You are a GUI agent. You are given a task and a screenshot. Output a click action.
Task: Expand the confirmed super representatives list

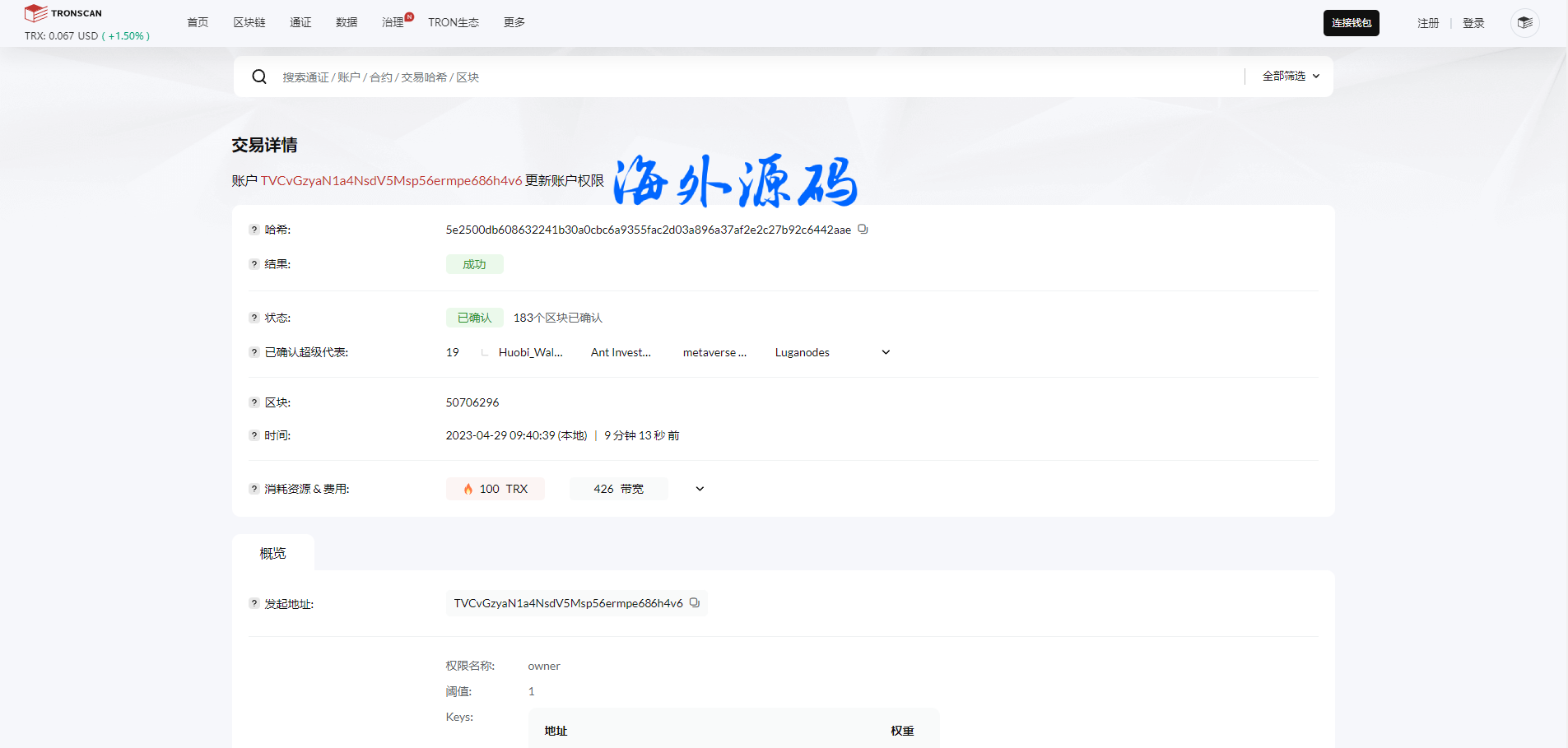886,352
